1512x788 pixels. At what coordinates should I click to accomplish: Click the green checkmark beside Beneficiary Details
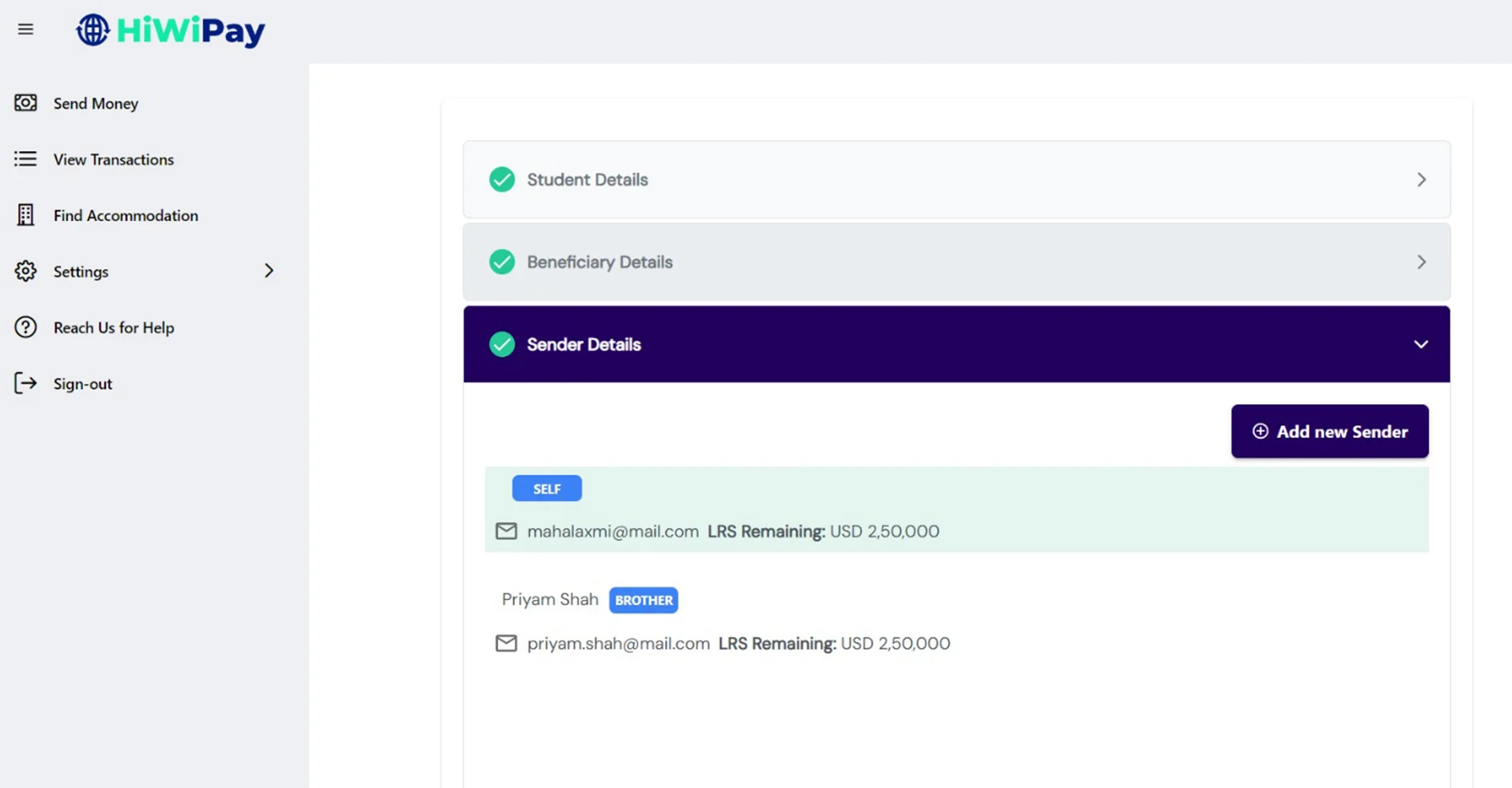click(x=502, y=262)
